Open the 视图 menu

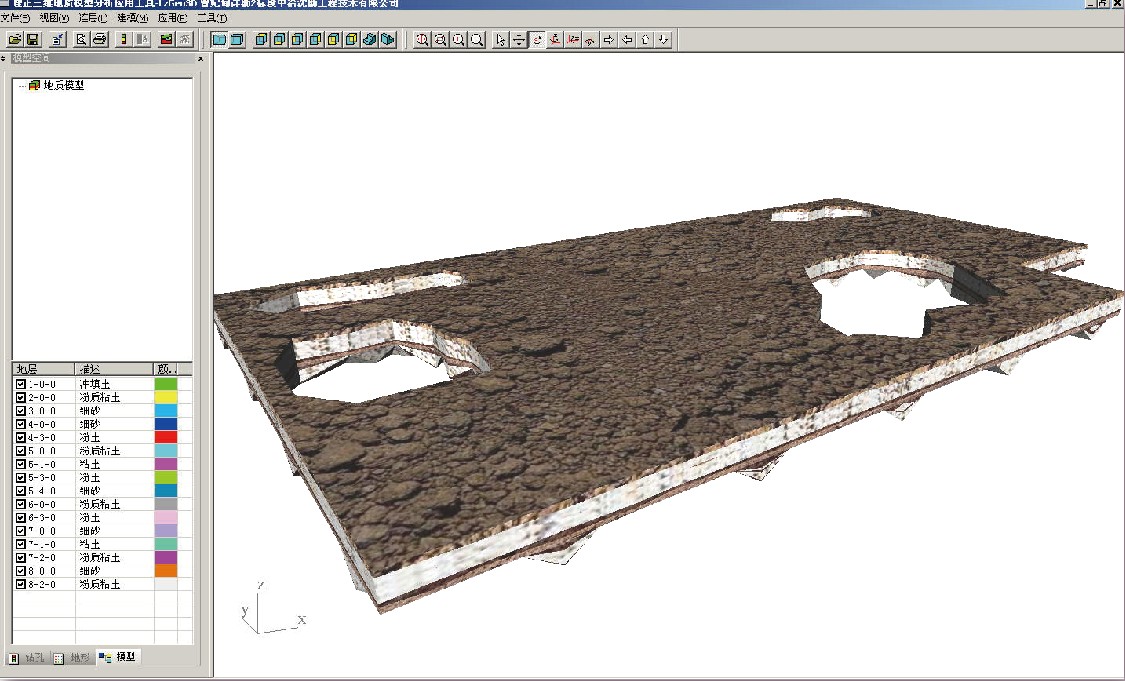click(x=54, y=18)
